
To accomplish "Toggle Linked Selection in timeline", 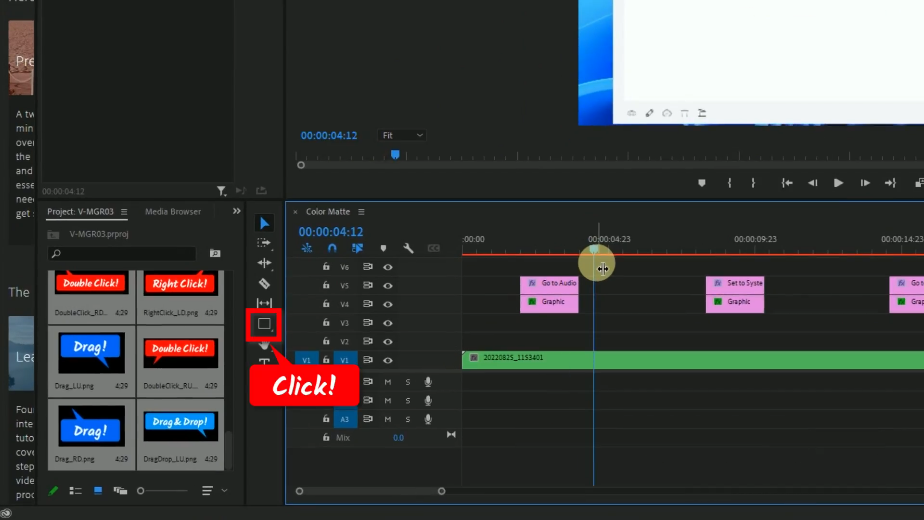I will click(358, 248).
